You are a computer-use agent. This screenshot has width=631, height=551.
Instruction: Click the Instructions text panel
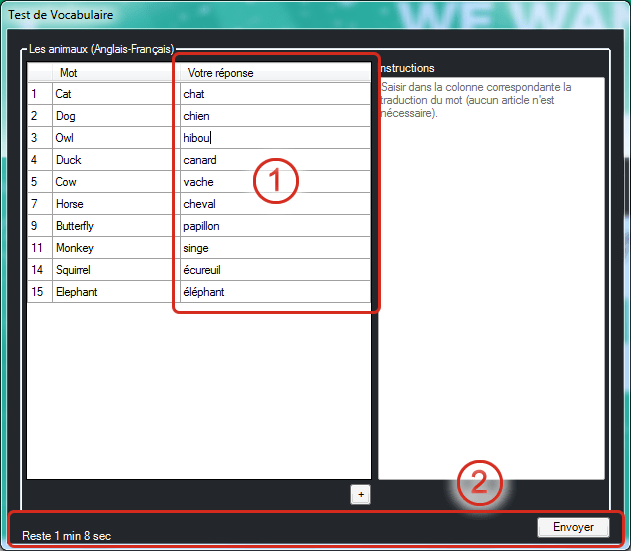(x=491, y=280)
